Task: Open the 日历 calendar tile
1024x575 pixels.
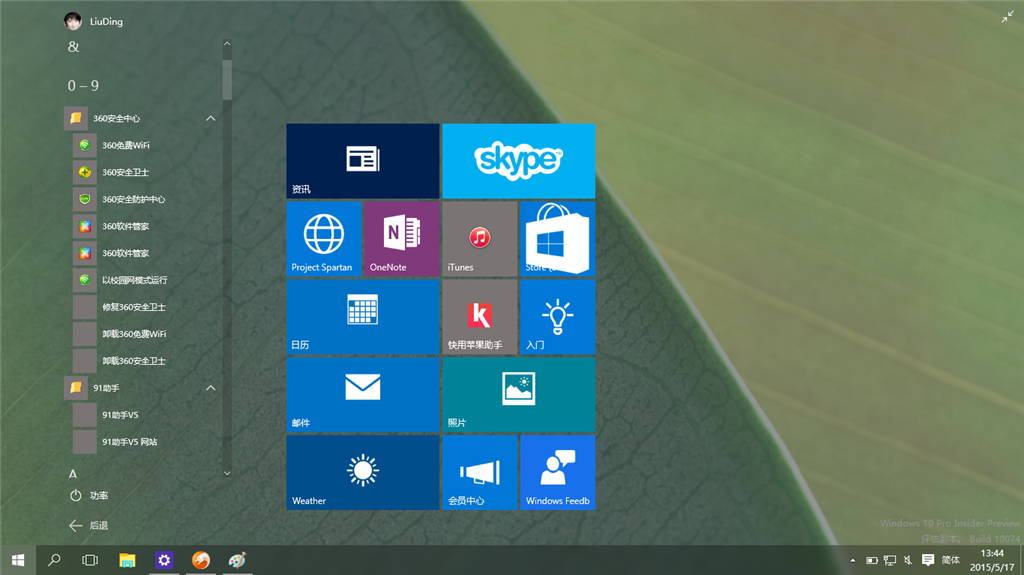Action: pos(362,316)
